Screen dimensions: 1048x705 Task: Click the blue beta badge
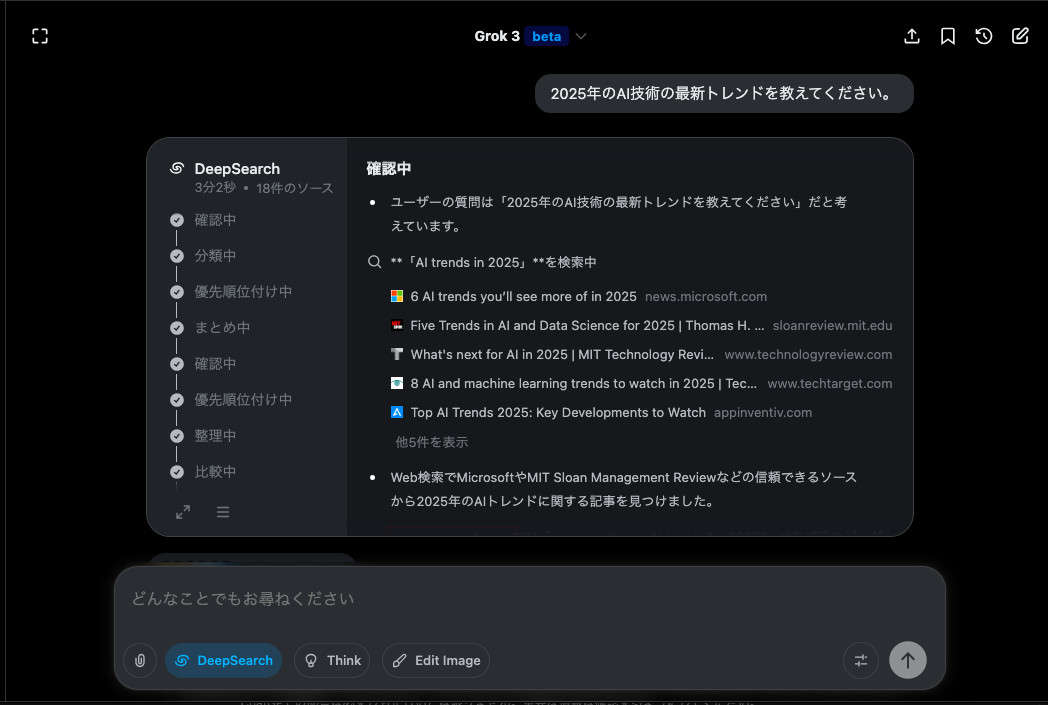pyautogui.click(x=546, y=36)
